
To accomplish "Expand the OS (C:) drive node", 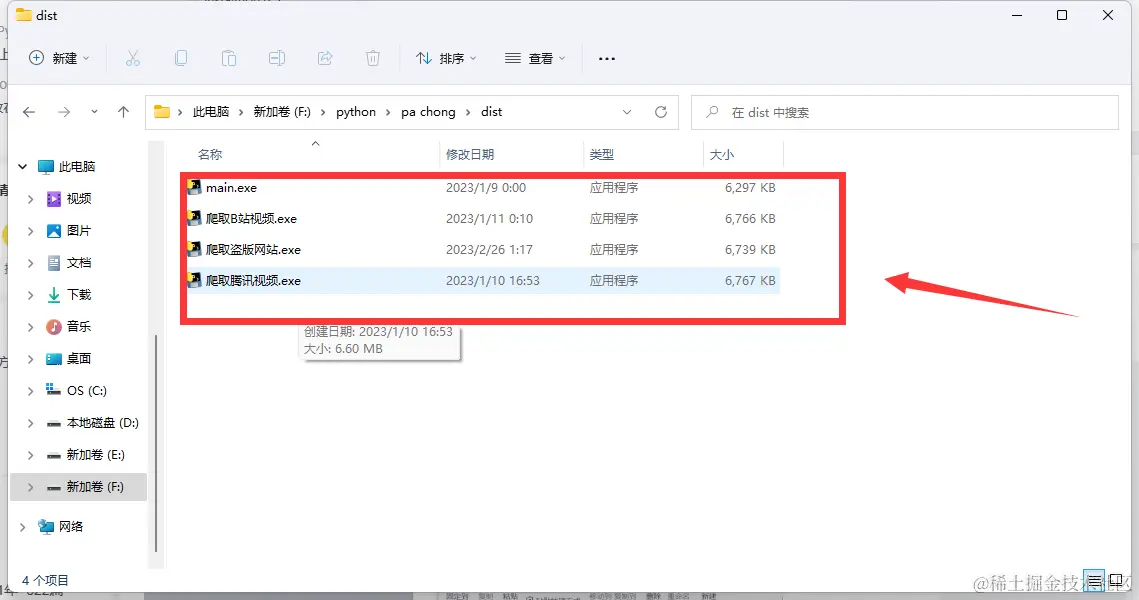I will coord(31,391).
